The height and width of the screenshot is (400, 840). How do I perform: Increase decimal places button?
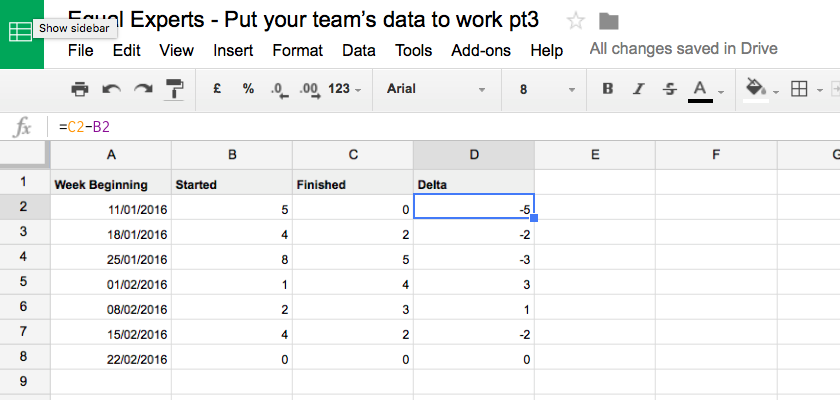pyautogui.click(x=310, y=90)
